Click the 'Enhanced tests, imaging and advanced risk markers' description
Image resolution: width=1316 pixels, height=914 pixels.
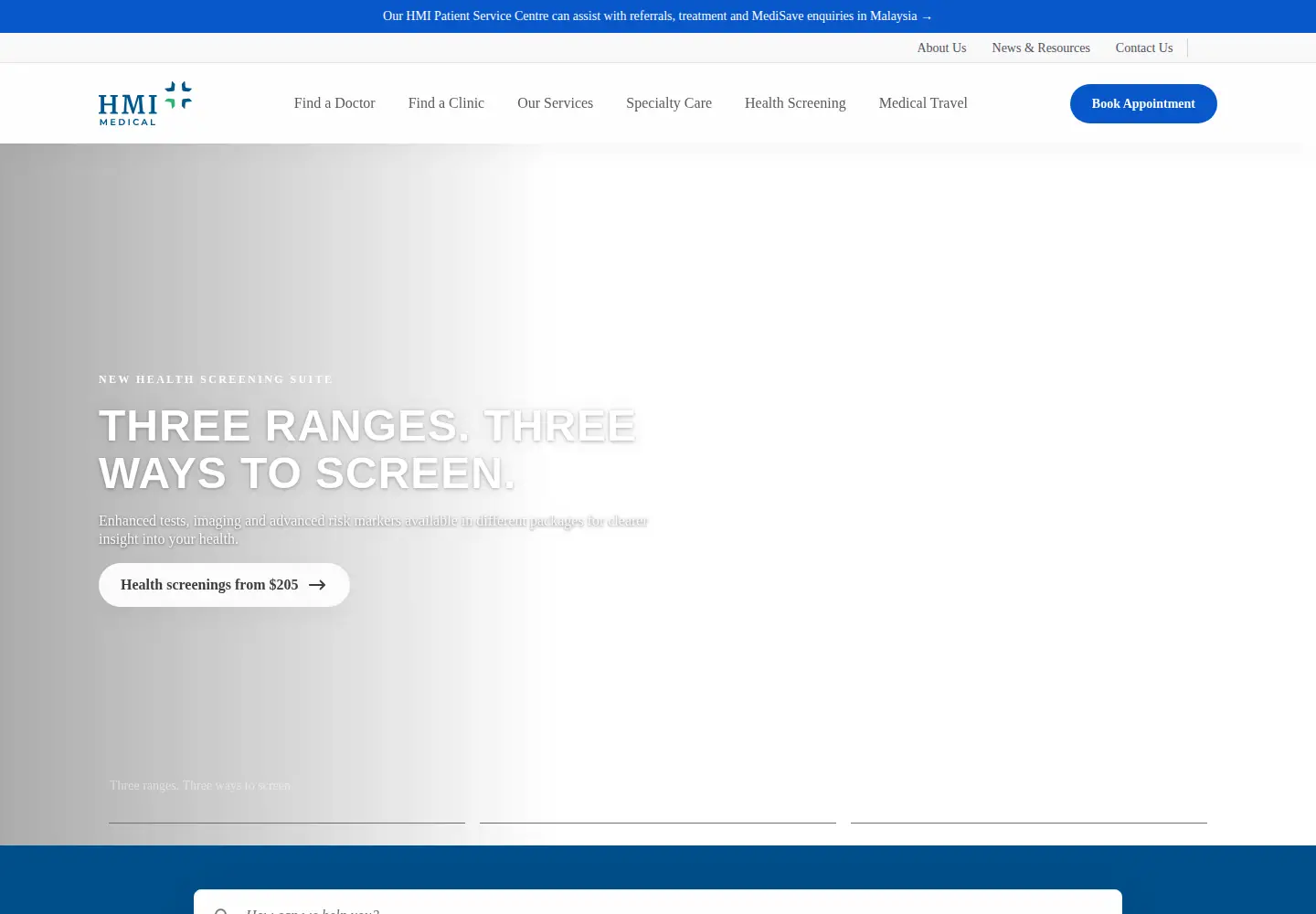point(373,530)
